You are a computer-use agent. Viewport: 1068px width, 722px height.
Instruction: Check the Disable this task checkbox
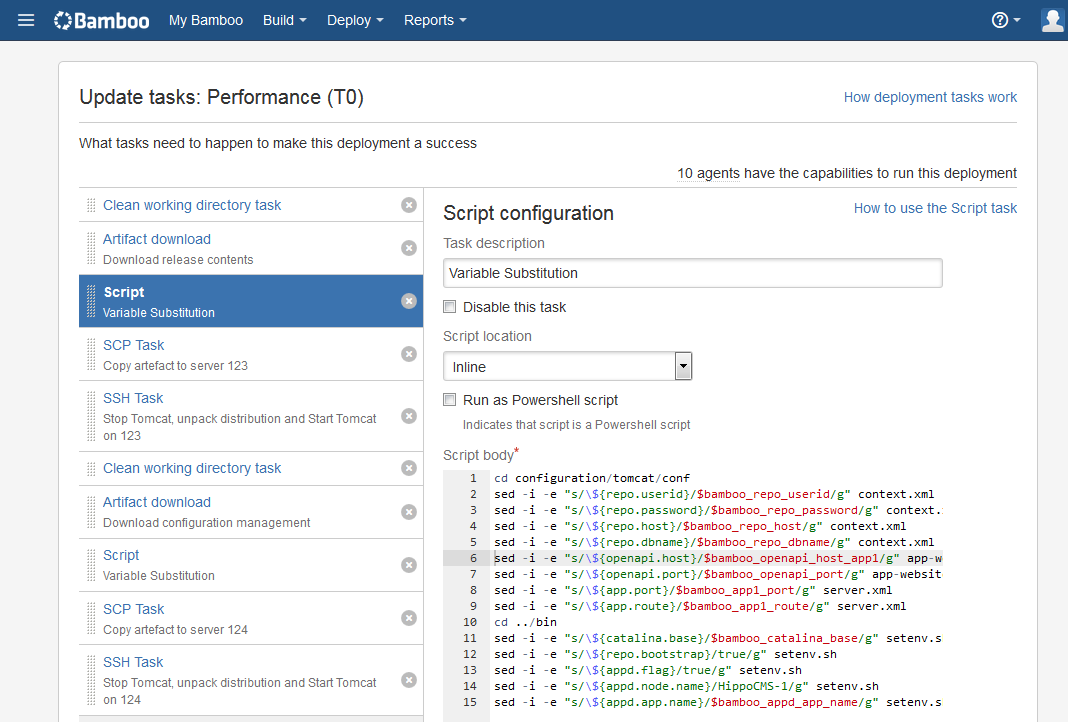(x=449, y=306)
